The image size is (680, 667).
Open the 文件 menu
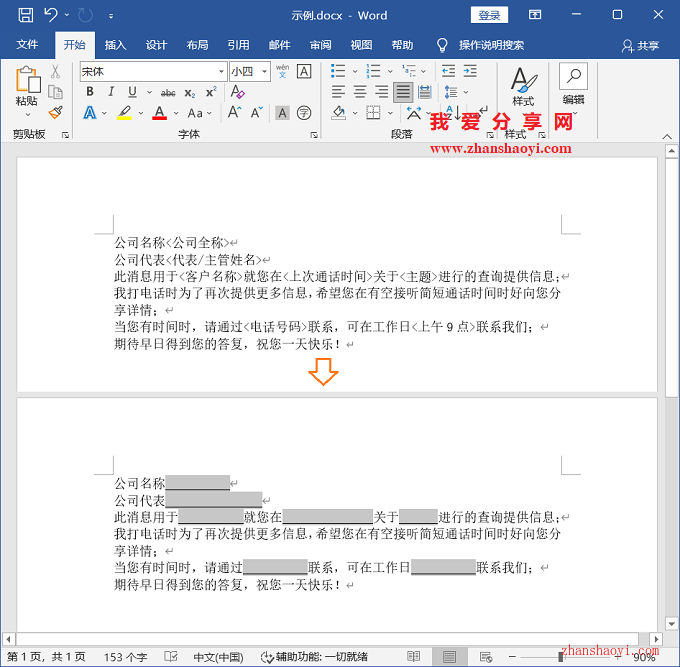pos(27,45)
